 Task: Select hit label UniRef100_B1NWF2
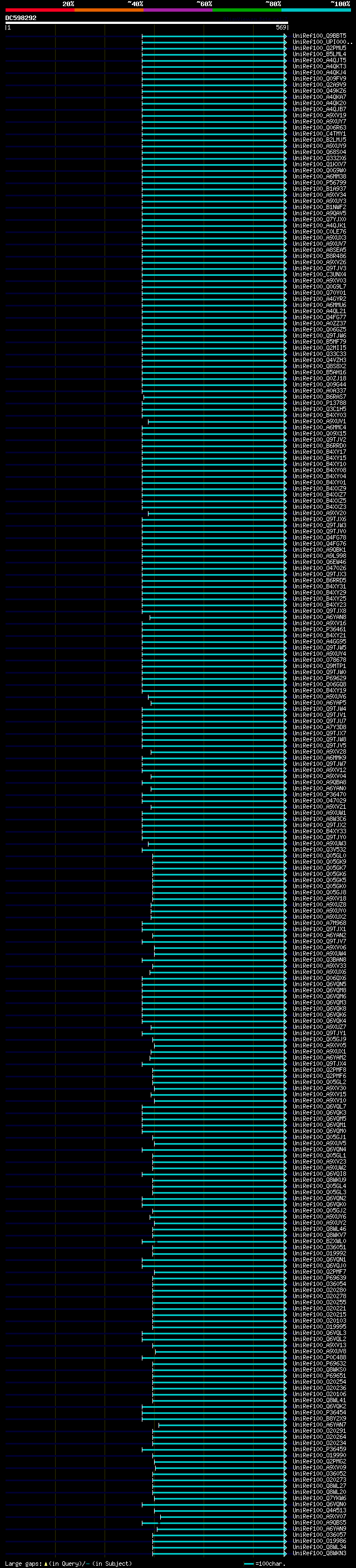click(x=319, y=207)
